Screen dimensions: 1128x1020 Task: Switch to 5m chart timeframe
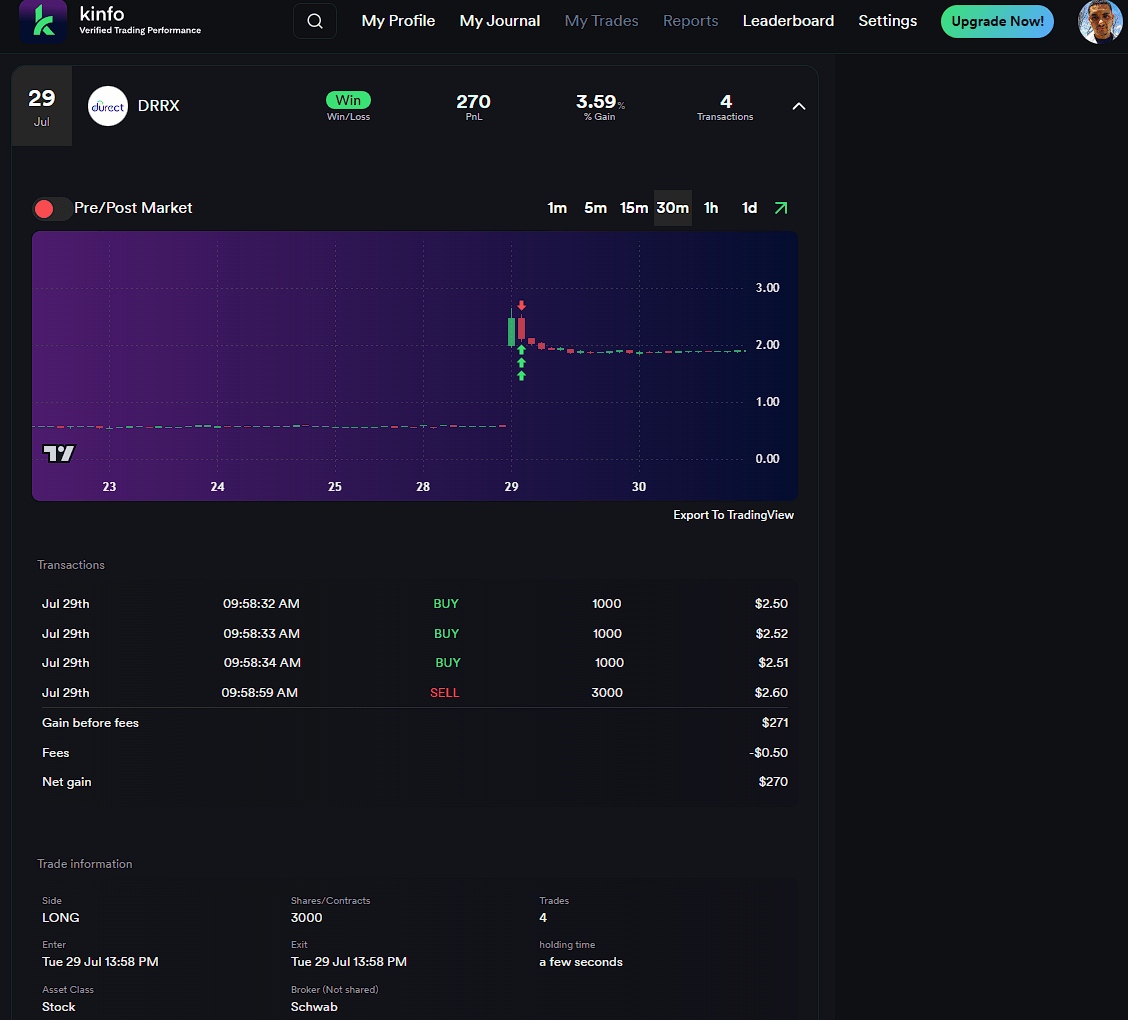pyautogui.click(x=595, y=208)
